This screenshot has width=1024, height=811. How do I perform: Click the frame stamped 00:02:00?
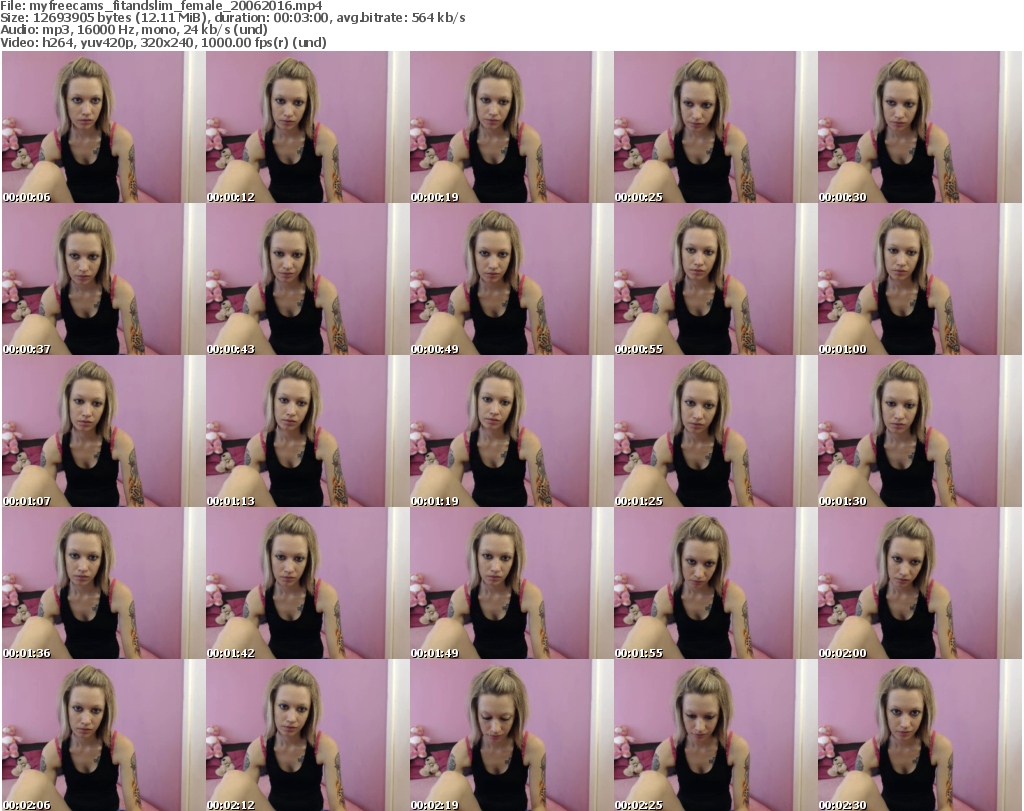click(x=920, y=583)
